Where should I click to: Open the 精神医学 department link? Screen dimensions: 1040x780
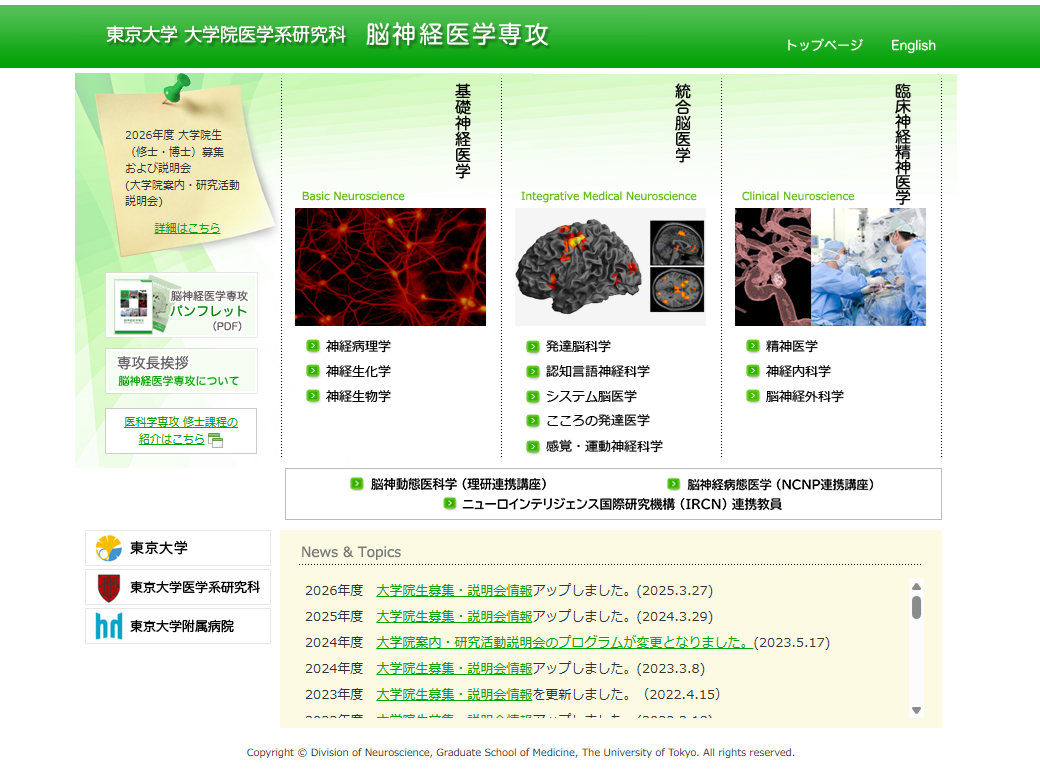pos(792,346)
